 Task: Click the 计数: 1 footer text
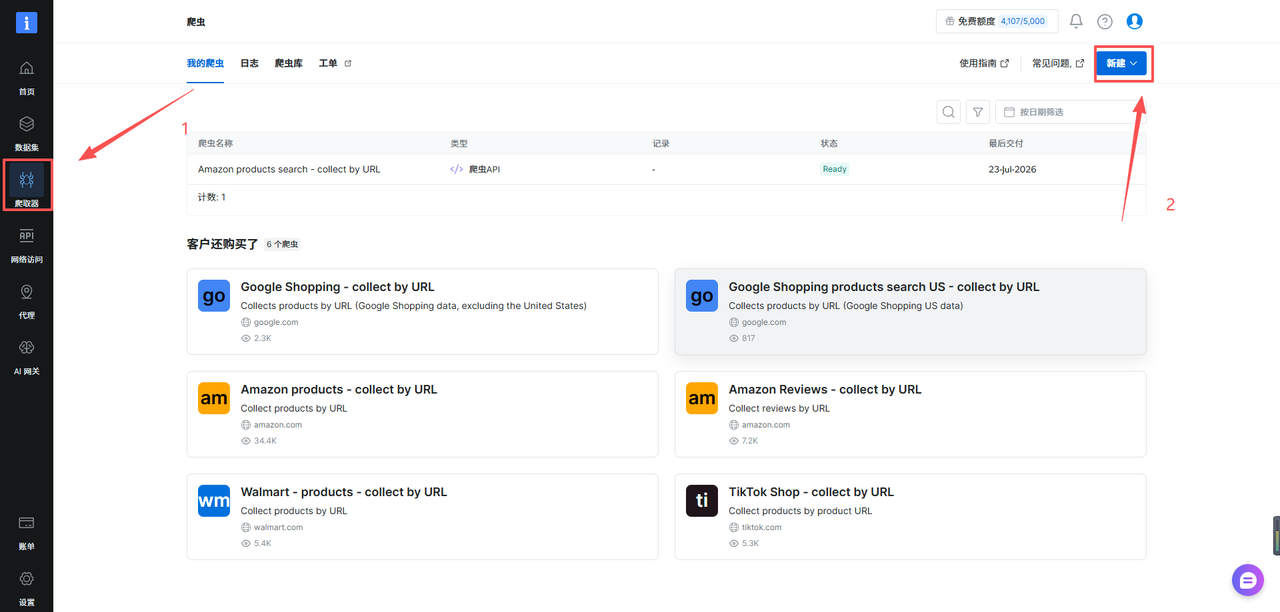[x=212, y=197]
